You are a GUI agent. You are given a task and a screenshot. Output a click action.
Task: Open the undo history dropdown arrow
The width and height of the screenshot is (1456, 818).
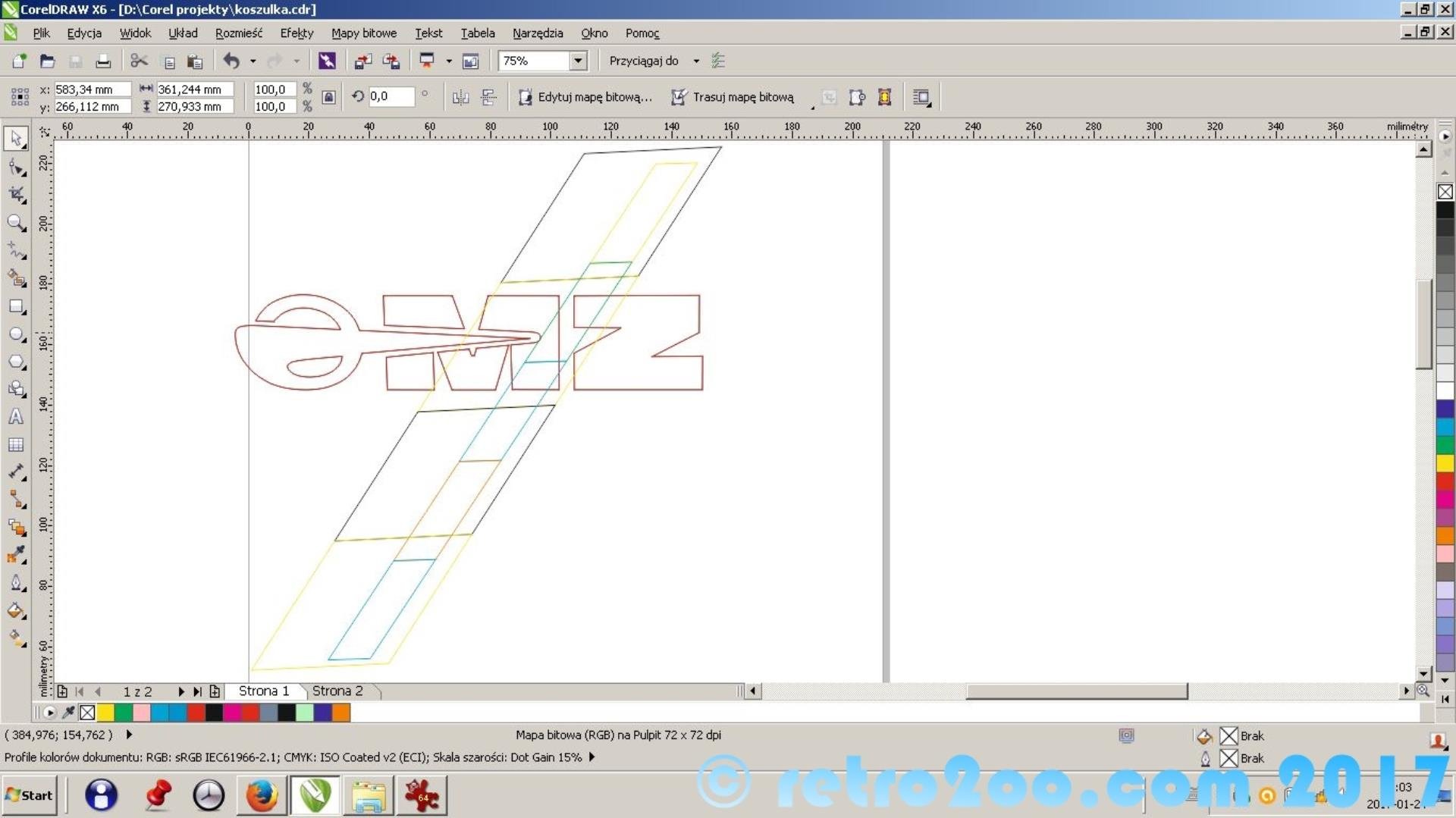point(253,61)
